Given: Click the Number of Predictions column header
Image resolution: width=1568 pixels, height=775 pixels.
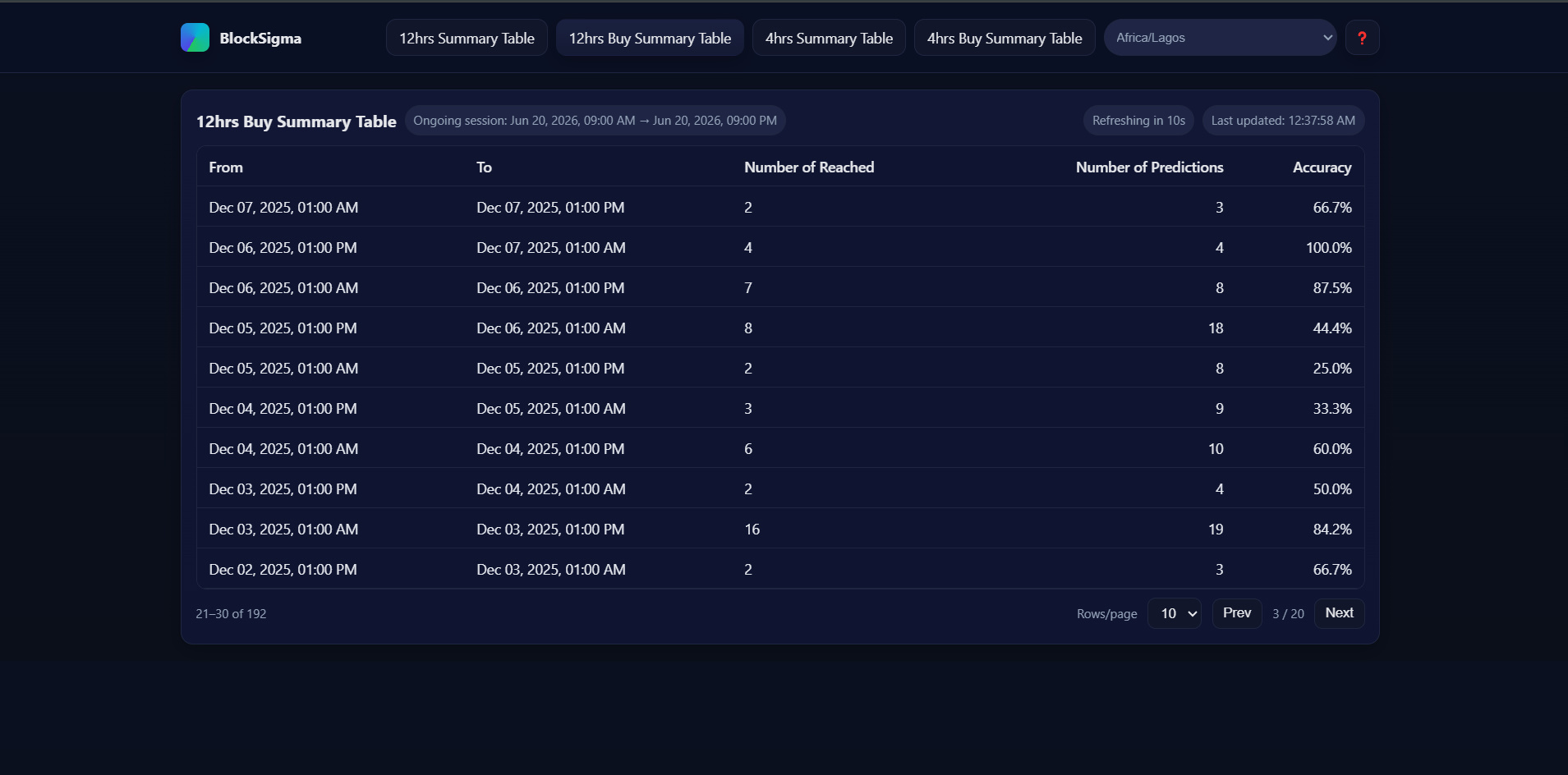Looking at the screenshot, I should coord(1149,167).
